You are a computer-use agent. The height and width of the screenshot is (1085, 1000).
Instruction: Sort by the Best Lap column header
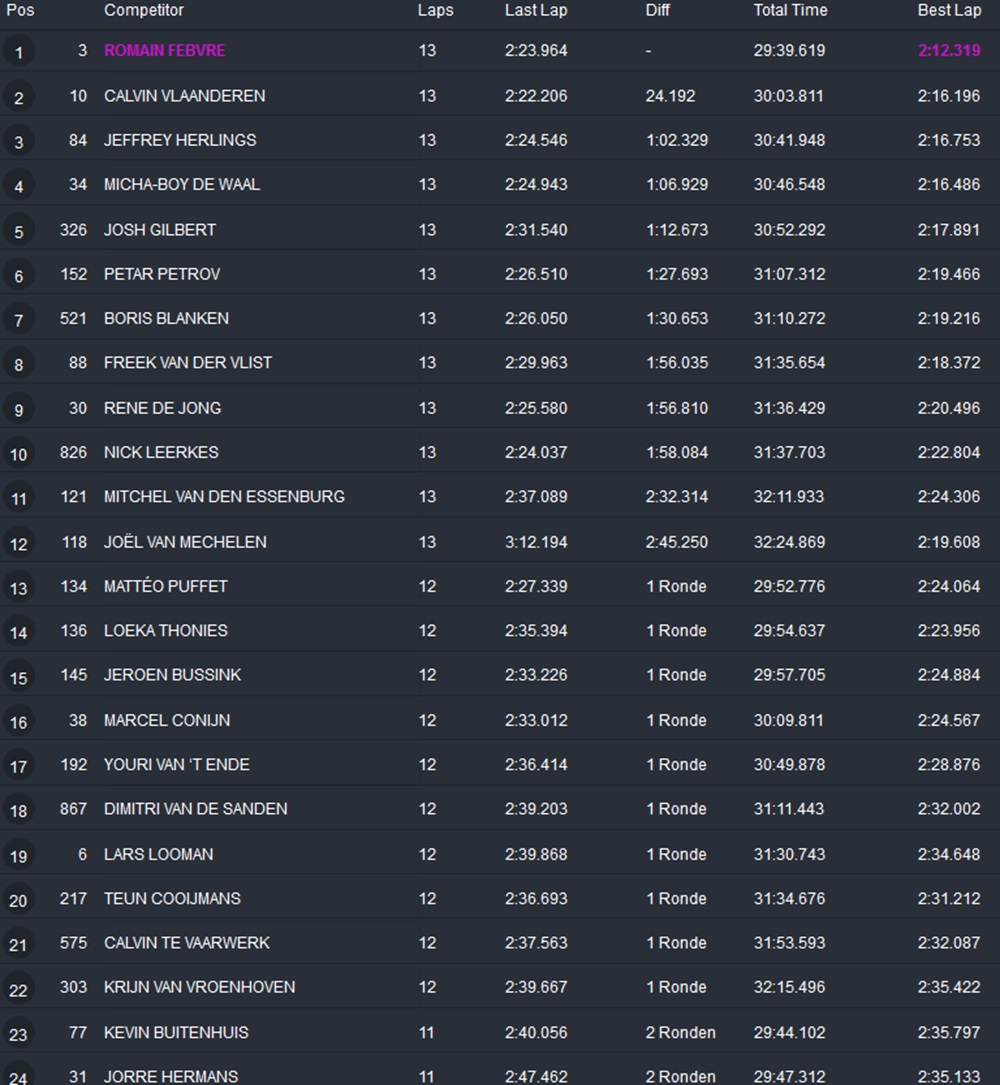949,11
